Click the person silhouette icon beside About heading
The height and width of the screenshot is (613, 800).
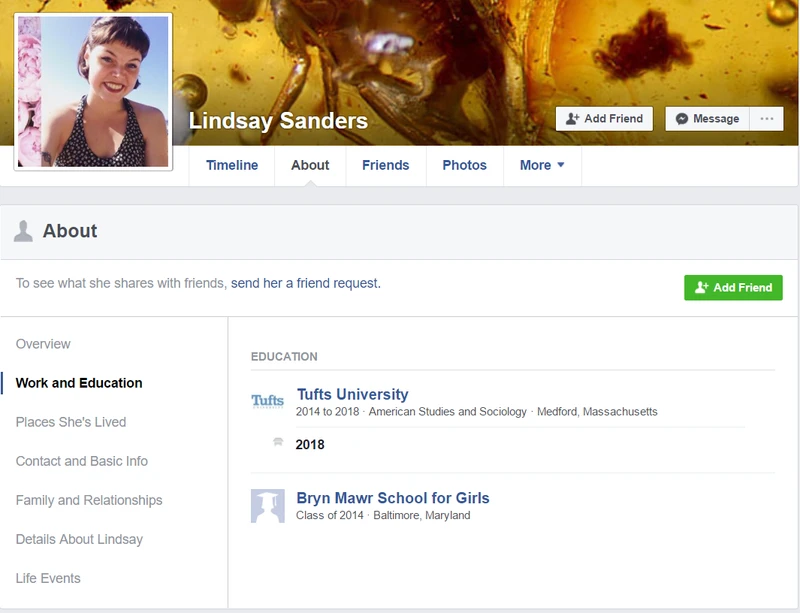[x=23, y=231]
